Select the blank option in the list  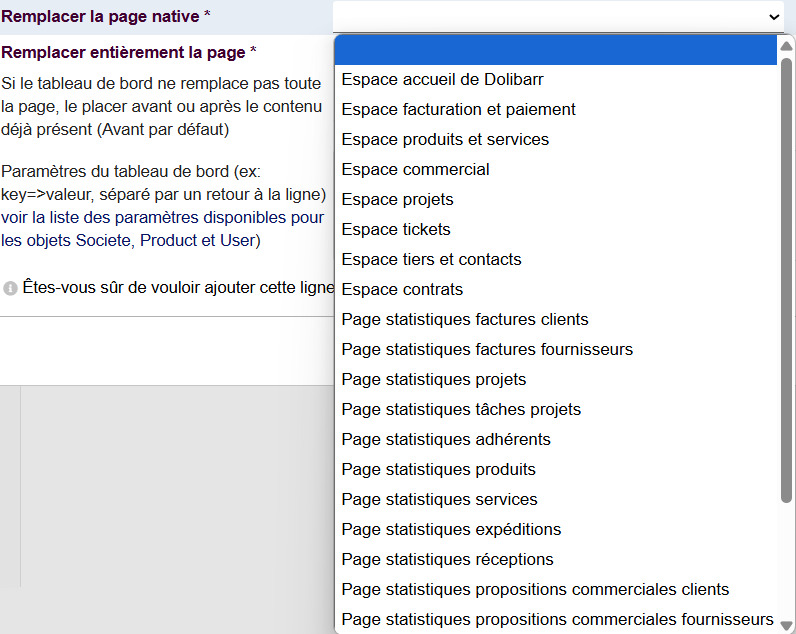[x=556, y=50]
